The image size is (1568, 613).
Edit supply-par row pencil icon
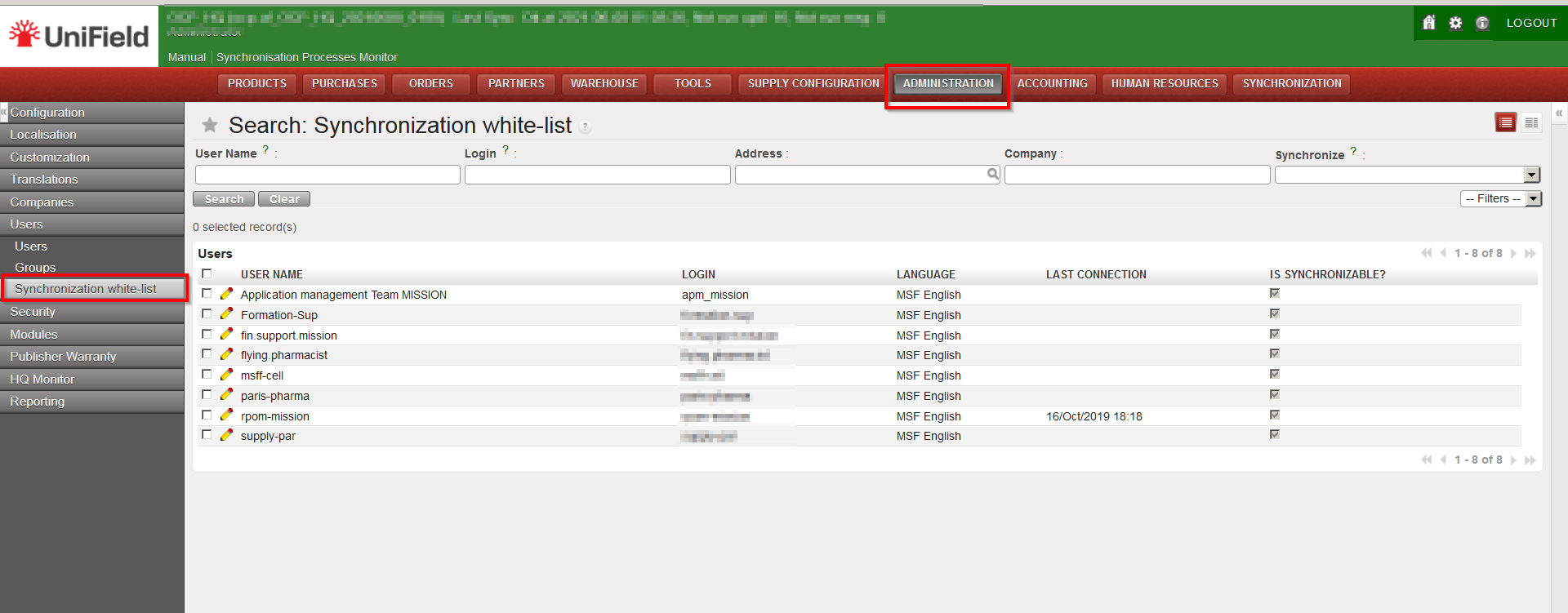pyautogui.click(x=226, y=435)
